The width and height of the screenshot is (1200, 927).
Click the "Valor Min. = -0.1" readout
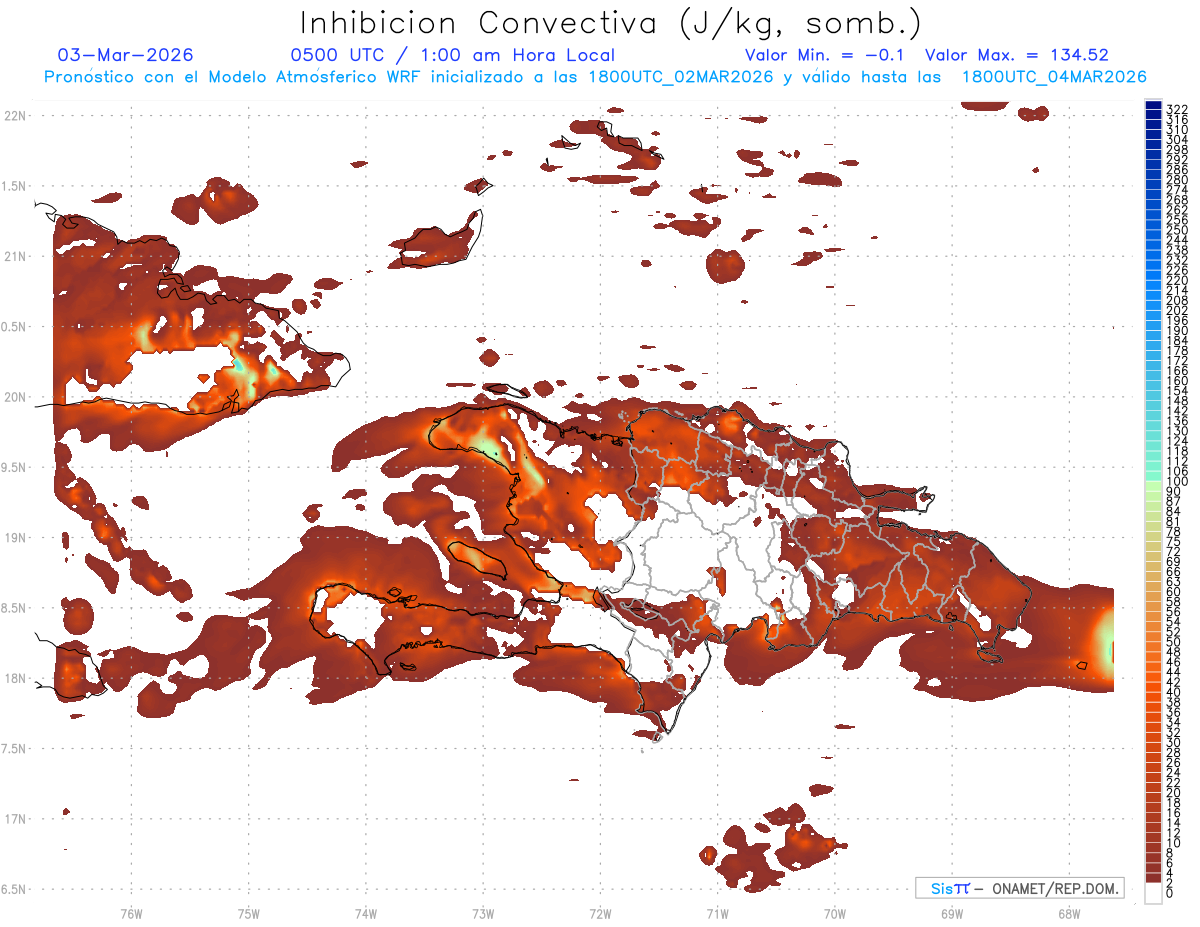tap(825, 55)
